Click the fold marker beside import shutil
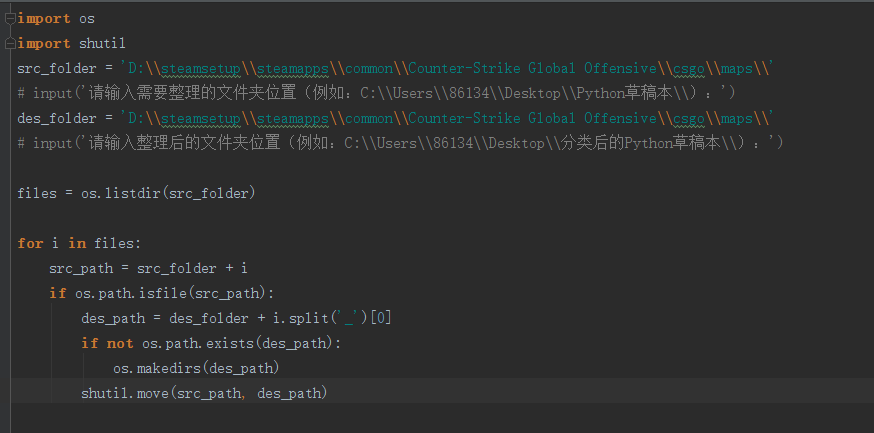This screenshot has height=433, width=874. coord(10,44)
